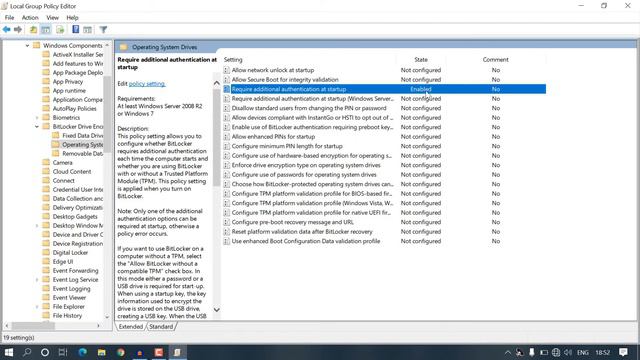Launch Microsoft Edge from taskbar

pyautogui.click(x=82, y=352)
